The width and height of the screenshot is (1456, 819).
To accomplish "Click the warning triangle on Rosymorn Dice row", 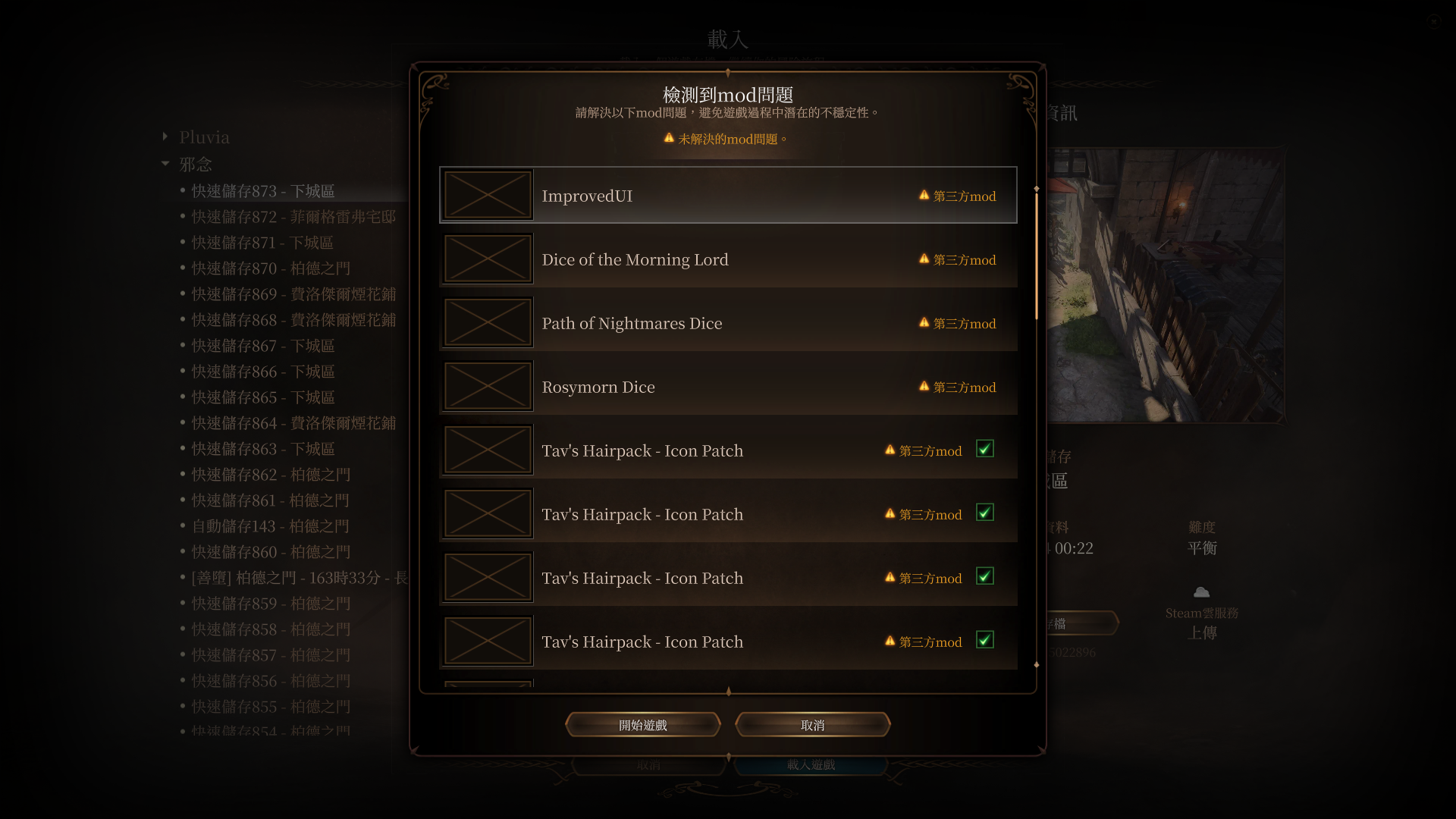I will point(924,386).
